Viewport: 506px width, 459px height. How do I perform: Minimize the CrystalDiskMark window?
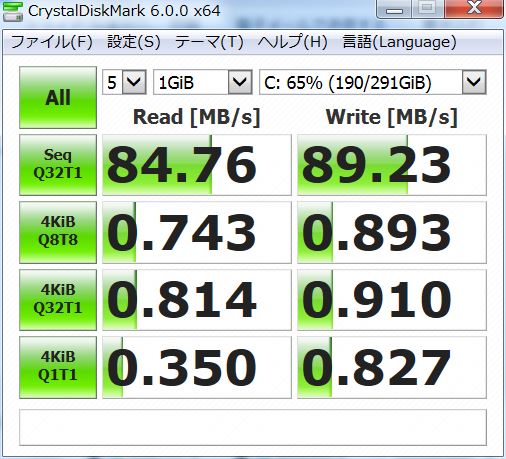pyautogui.click(x=394, y=9)
